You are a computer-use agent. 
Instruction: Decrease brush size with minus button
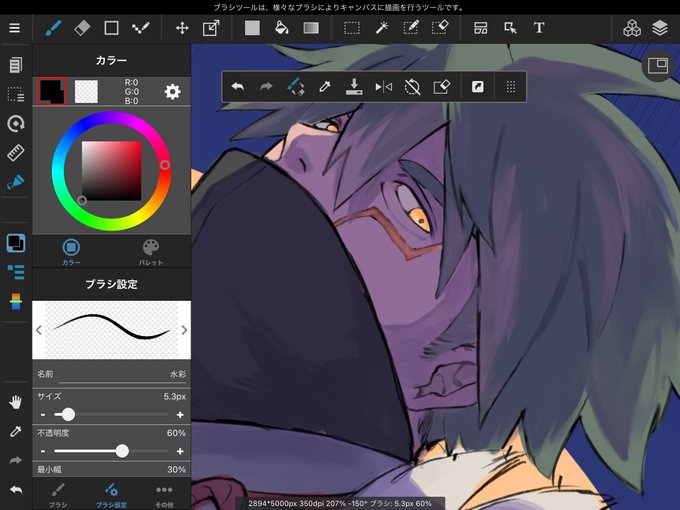pos(42,415)
